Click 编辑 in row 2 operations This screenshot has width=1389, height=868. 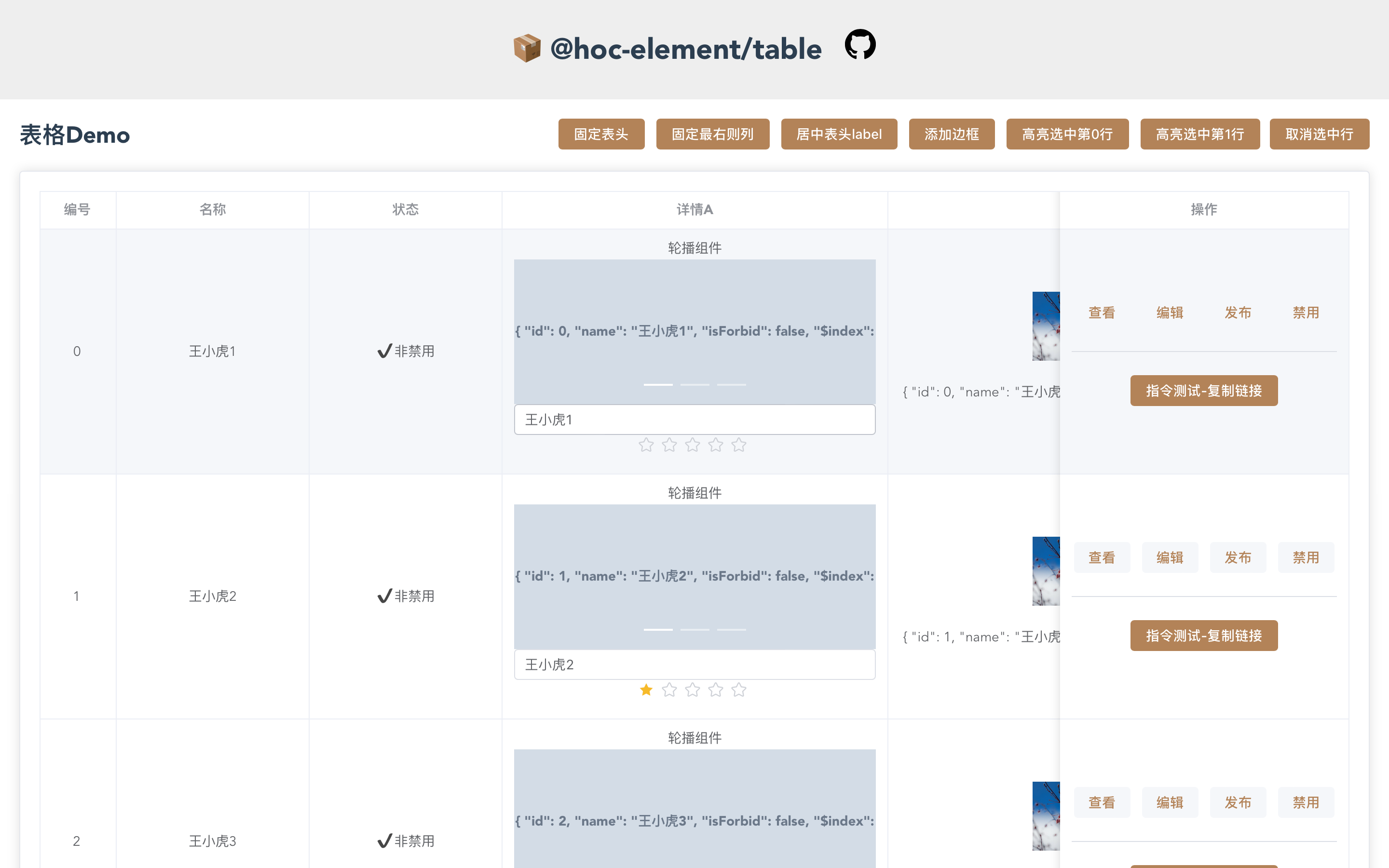(1170, 802)
